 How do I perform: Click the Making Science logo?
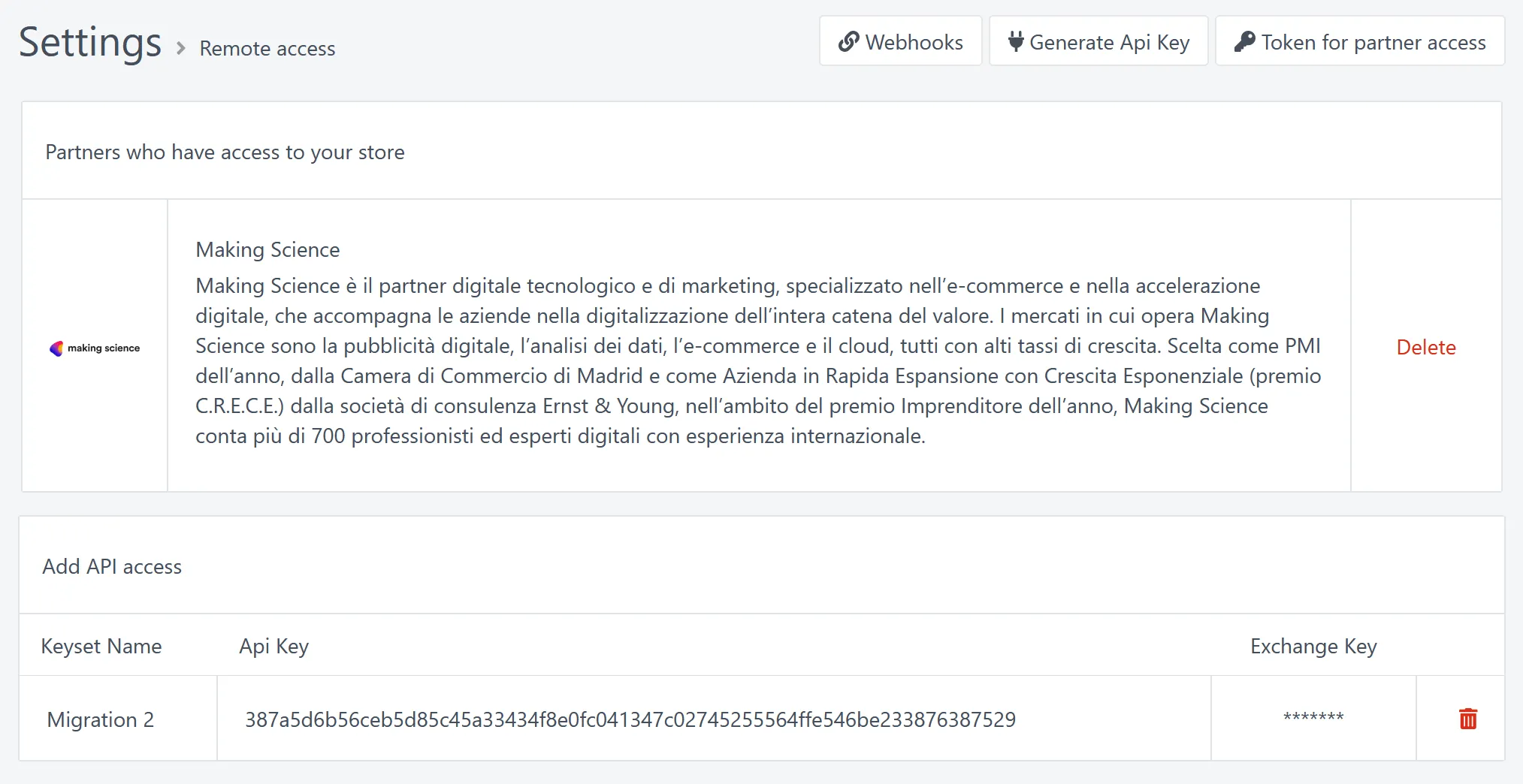(x=95, y=348)
